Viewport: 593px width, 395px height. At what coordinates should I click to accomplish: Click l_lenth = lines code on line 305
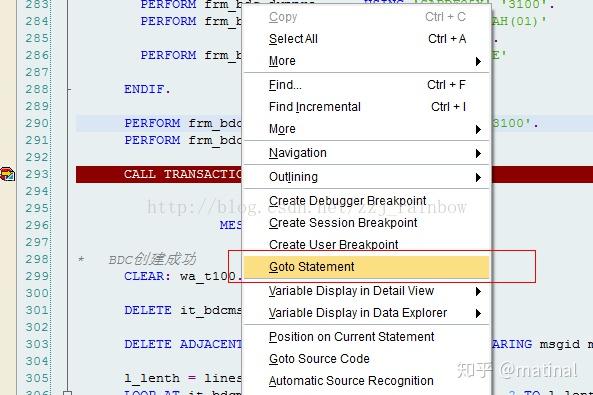pos(183,379)
